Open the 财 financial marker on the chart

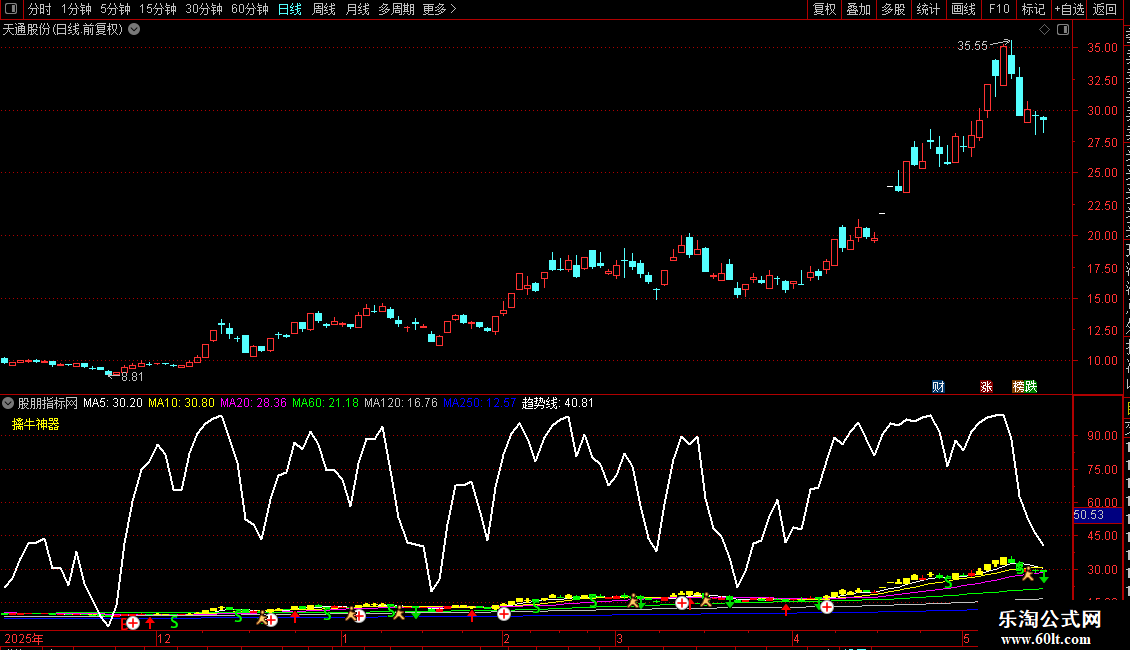938,387
